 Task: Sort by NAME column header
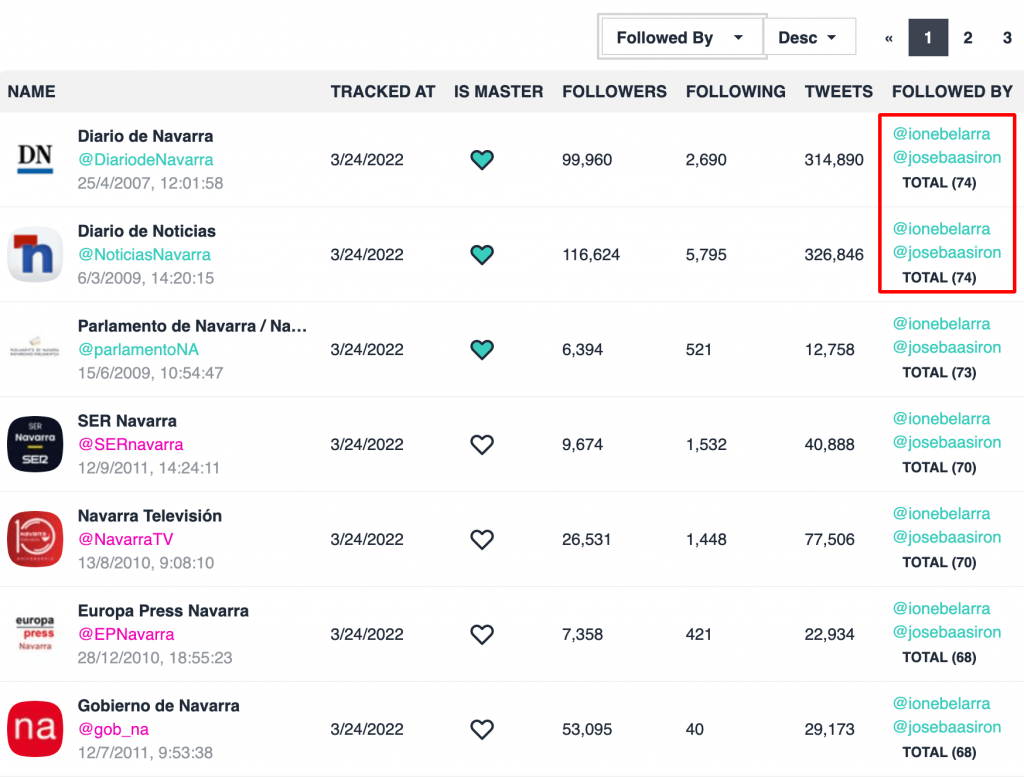click(31, 91)
